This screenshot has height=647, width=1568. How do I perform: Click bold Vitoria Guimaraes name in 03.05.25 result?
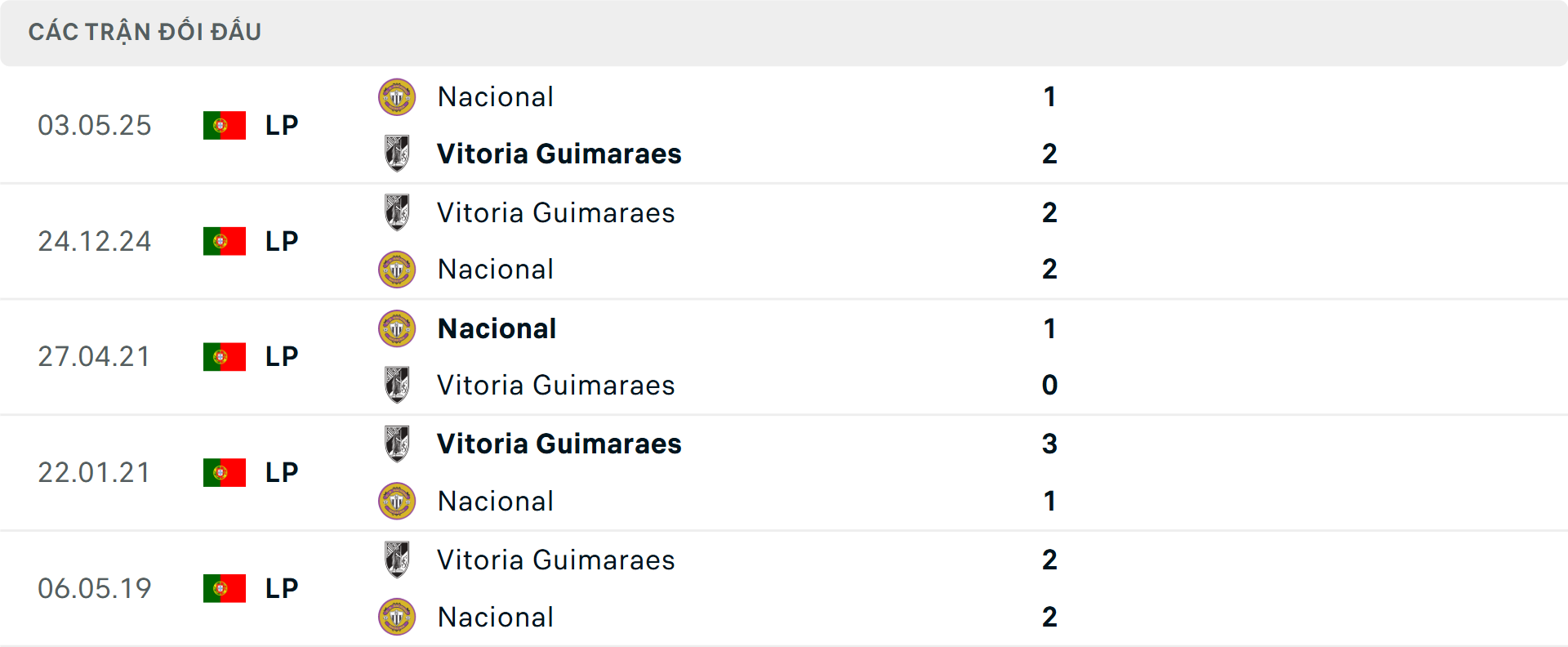pyautogui.click(x=559, y=154)
